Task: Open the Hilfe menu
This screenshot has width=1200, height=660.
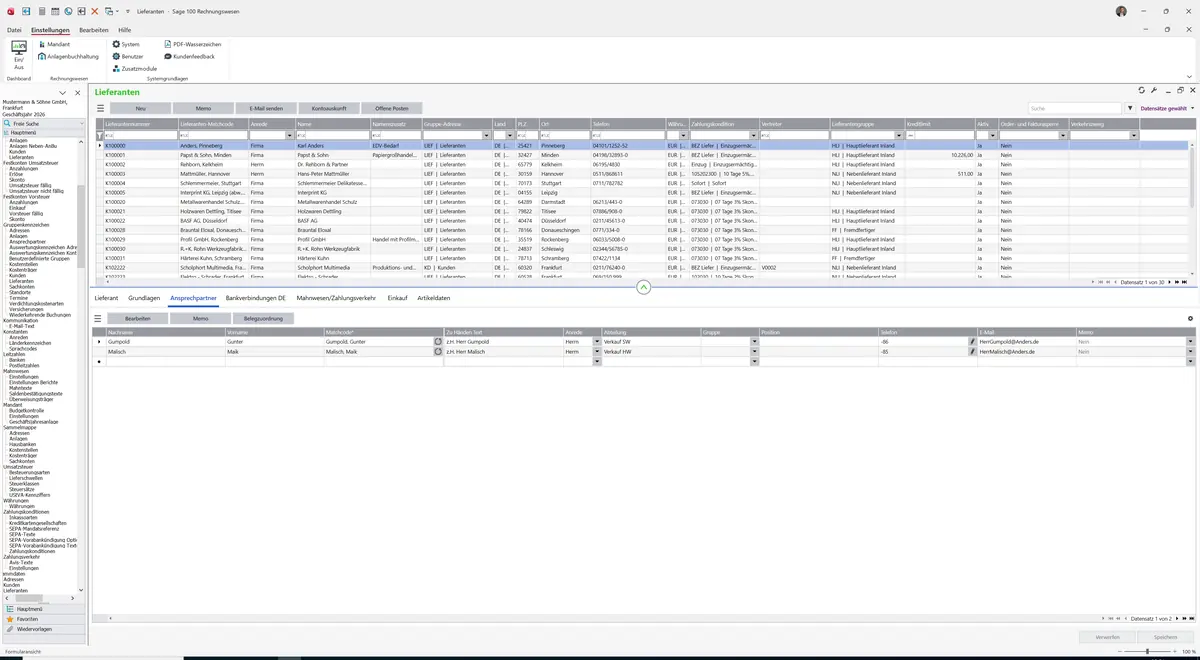Action: 125,30
